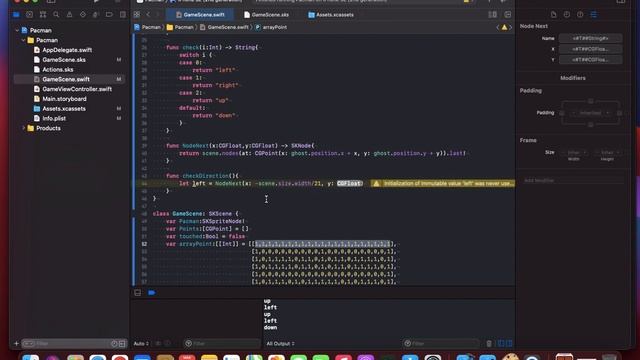Toggle breakpoints activation blue icon
The width and height of the screenshot is (640, 360).
[151, 293]
